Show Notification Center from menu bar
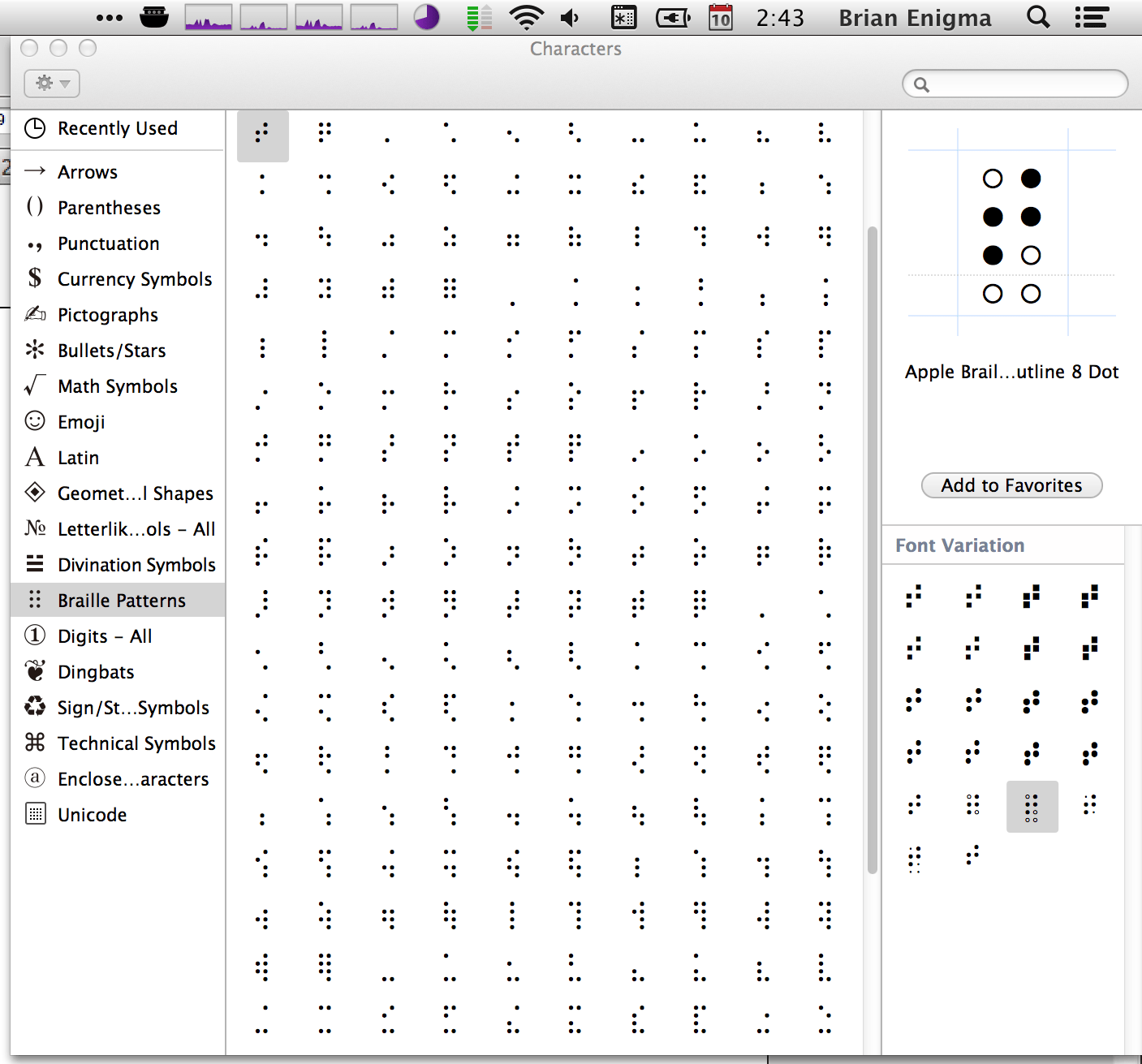 coord(1092,17)
